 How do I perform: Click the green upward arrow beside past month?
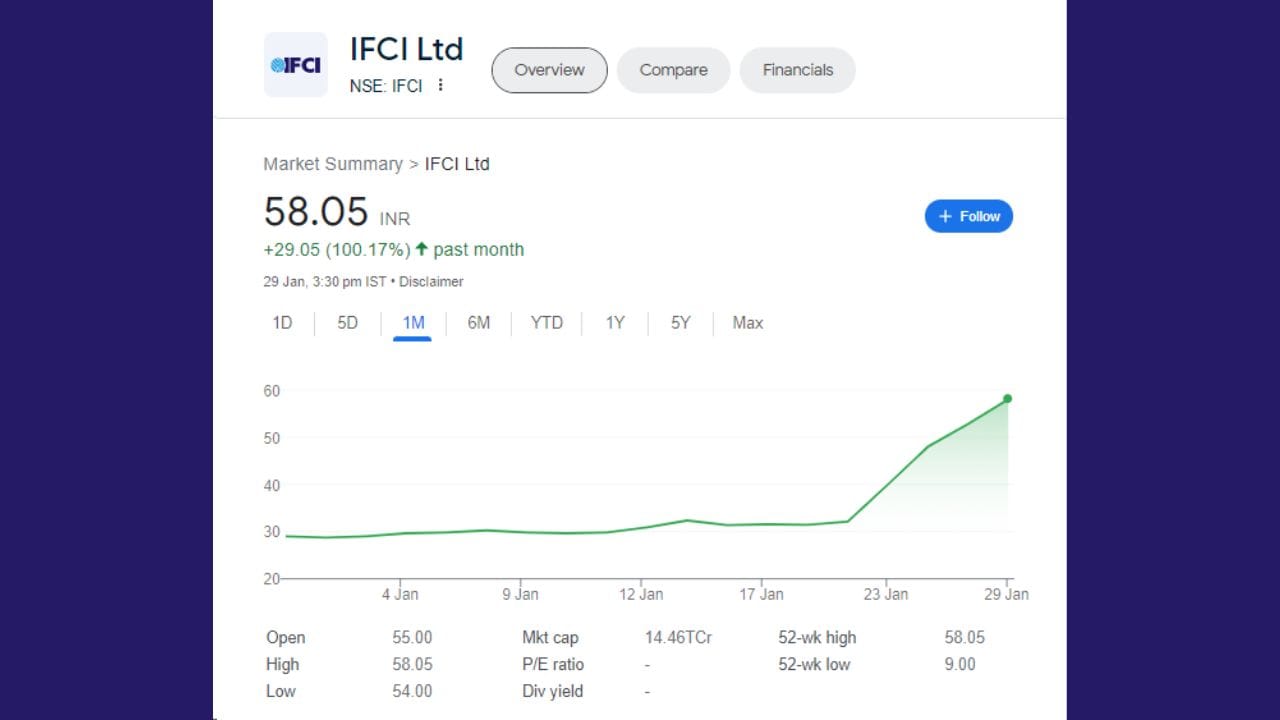421,248
